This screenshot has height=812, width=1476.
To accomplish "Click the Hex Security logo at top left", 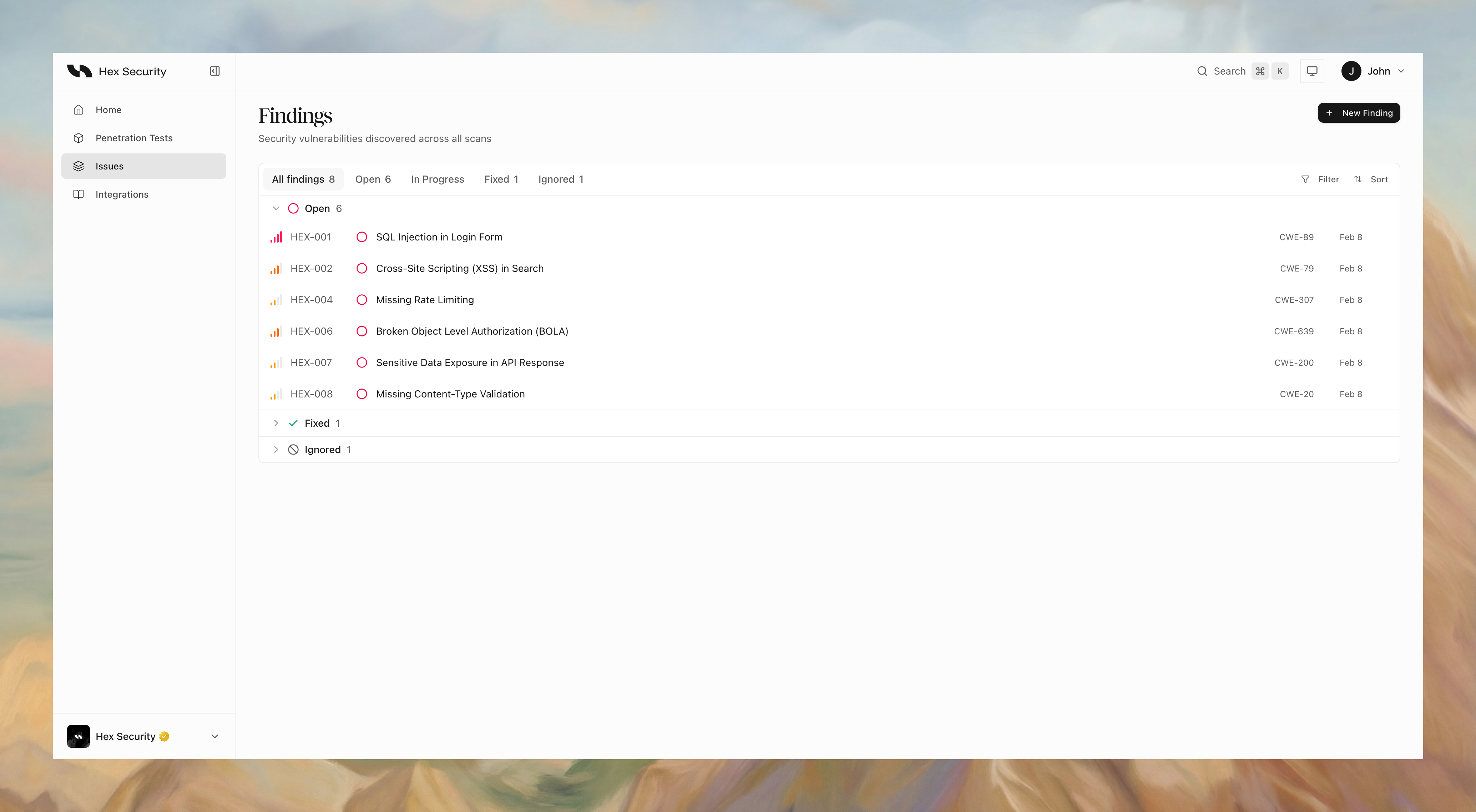I will click(x=80, y=71).
